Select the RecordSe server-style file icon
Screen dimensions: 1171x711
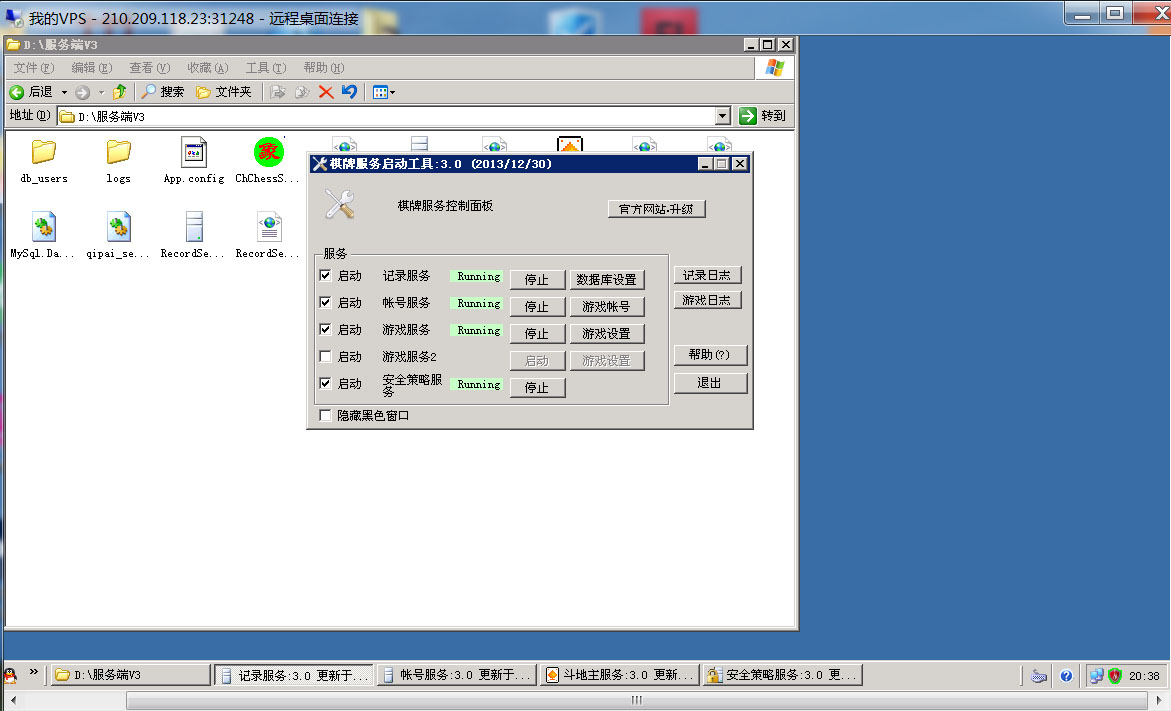pos(194,226)
